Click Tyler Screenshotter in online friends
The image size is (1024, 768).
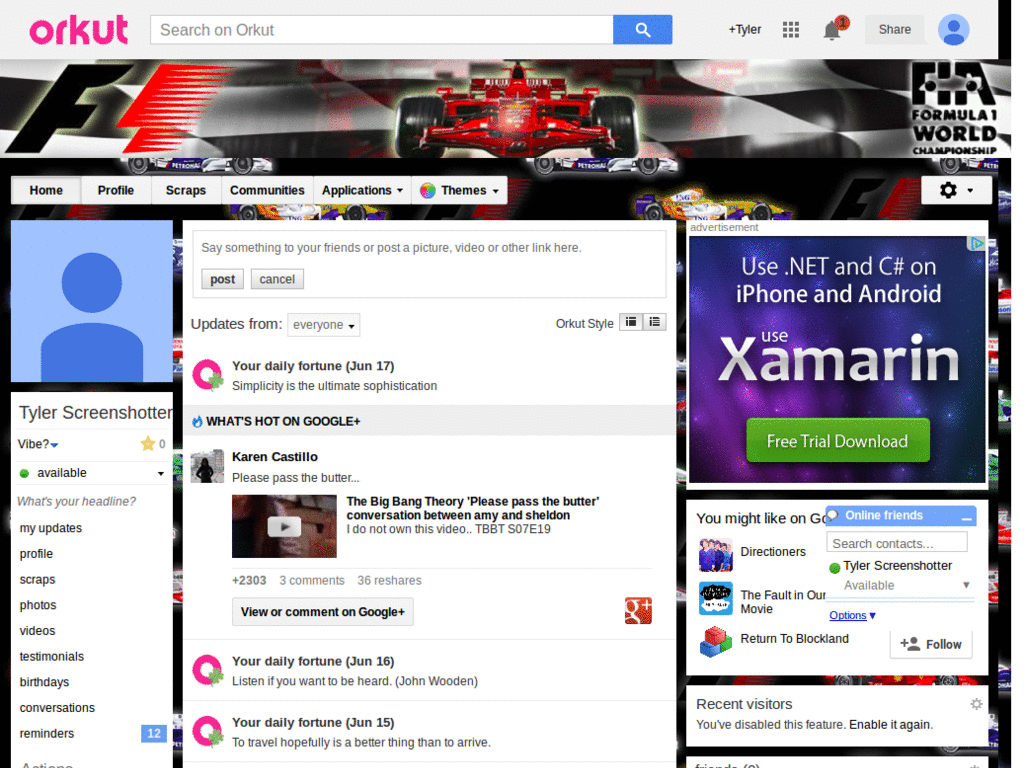[897, 566]
